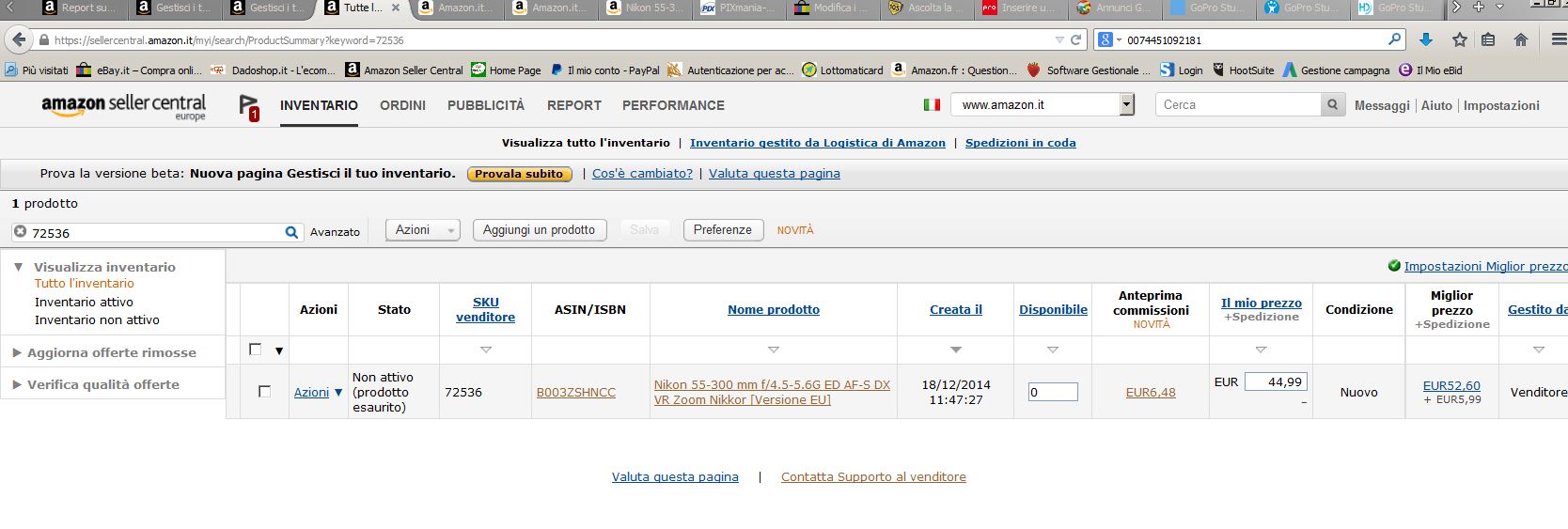Click 'Aggiungi un prodotto' button
The height and width of the screenshot is (529, 1568).
[x=539, y=230]
